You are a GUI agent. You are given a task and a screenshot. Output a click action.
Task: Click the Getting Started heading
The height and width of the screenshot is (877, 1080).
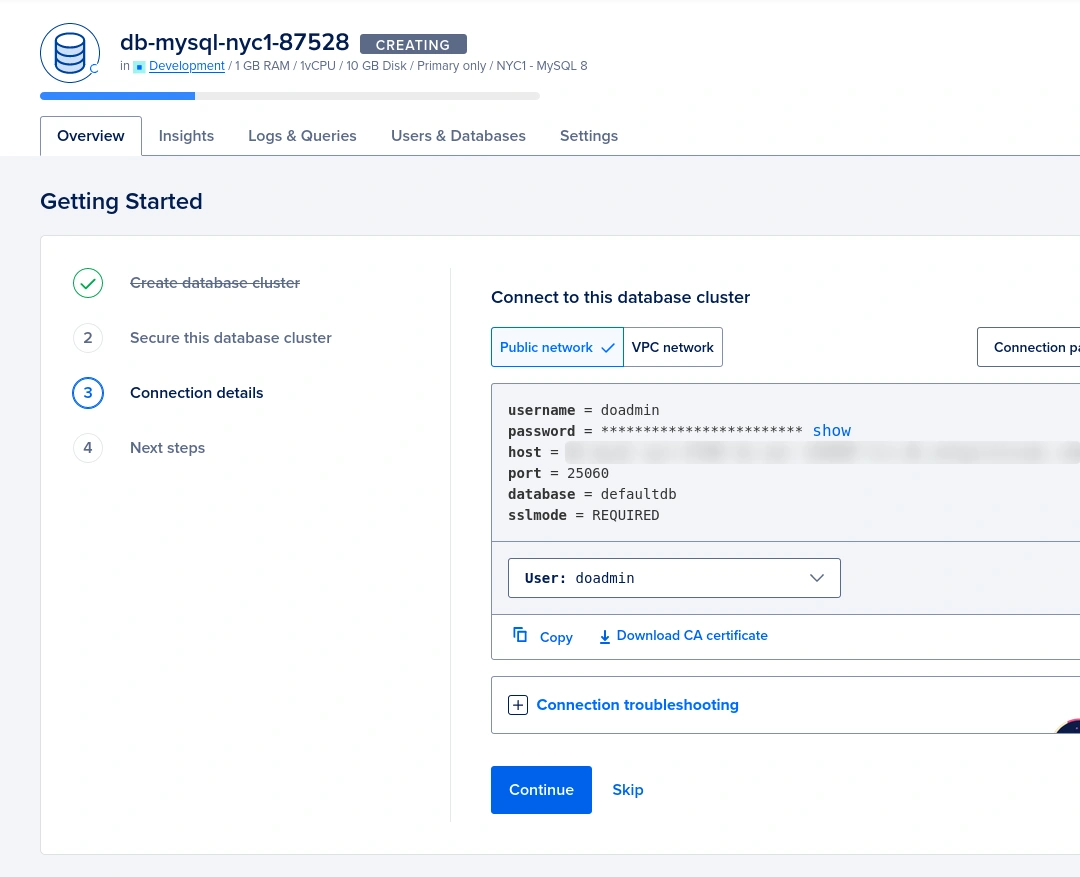121,201
